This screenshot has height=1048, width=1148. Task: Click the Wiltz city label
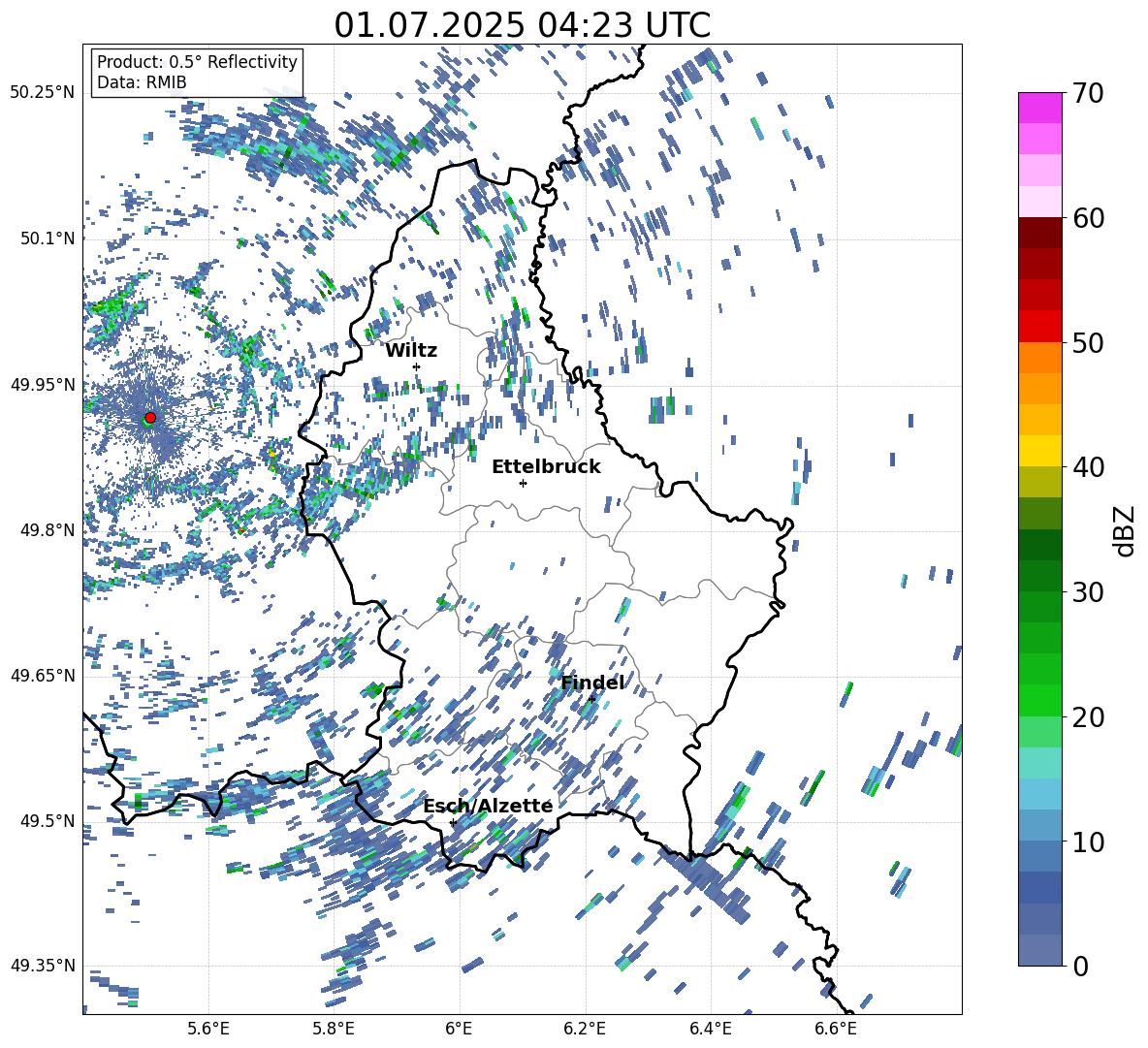[411, 350]
